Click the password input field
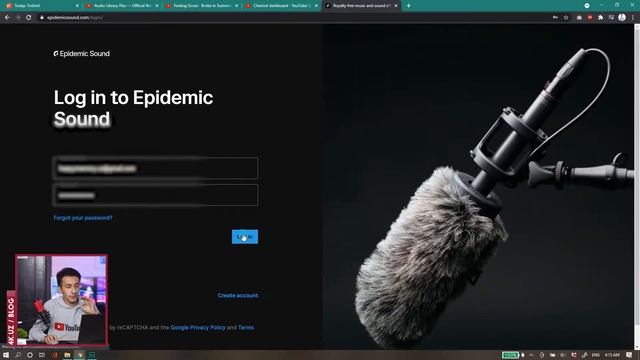The image size is (640, 360). (x=156, y=195)
